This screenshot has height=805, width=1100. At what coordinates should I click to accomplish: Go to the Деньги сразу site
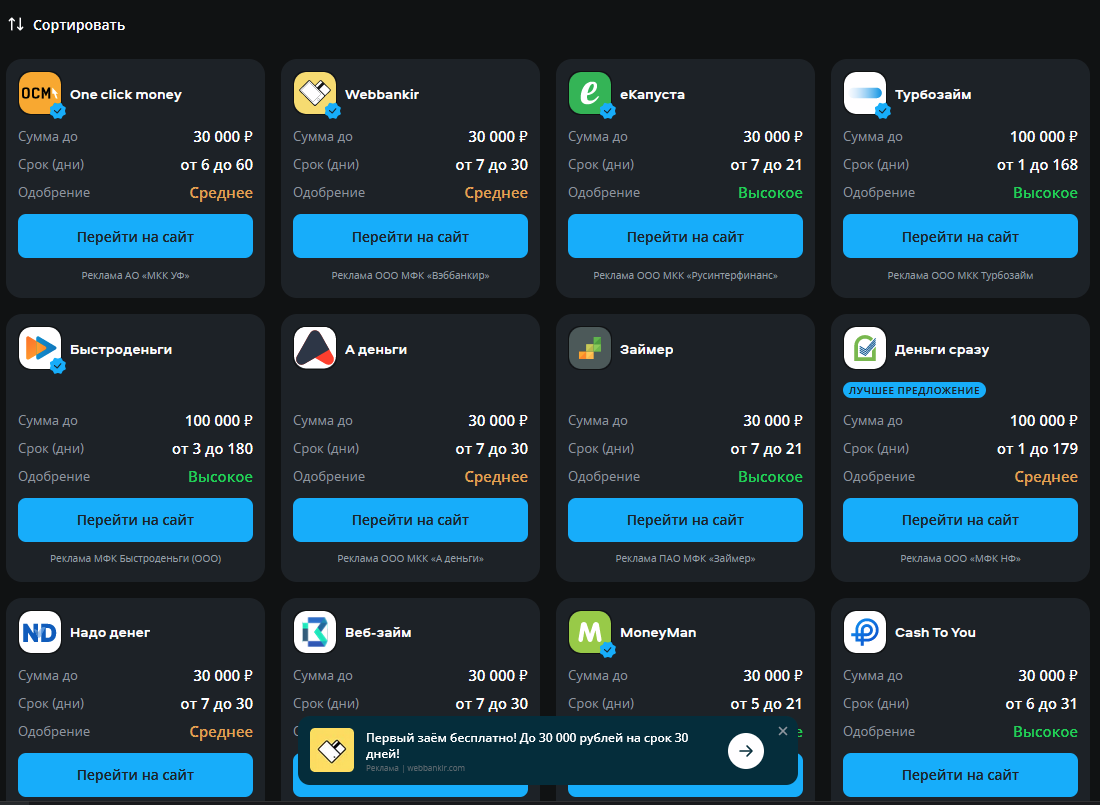point(960,520)
